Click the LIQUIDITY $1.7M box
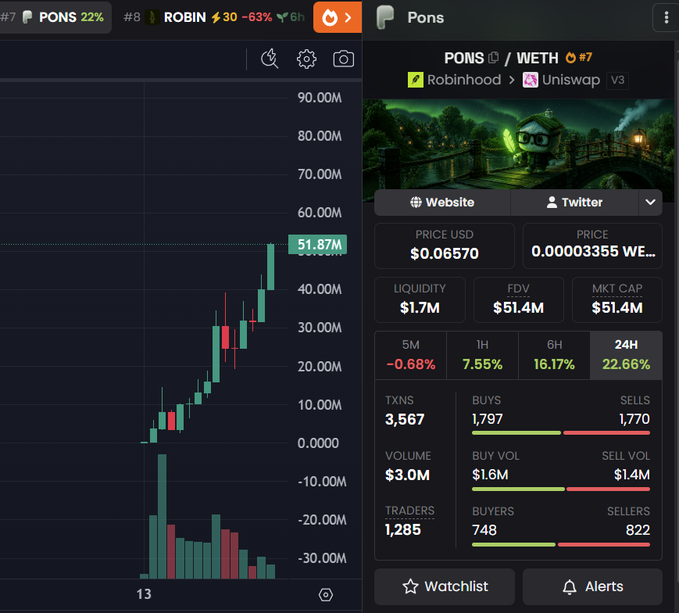Screen dimensions: 679x613 pyautogui.click(x=420, y=300)
